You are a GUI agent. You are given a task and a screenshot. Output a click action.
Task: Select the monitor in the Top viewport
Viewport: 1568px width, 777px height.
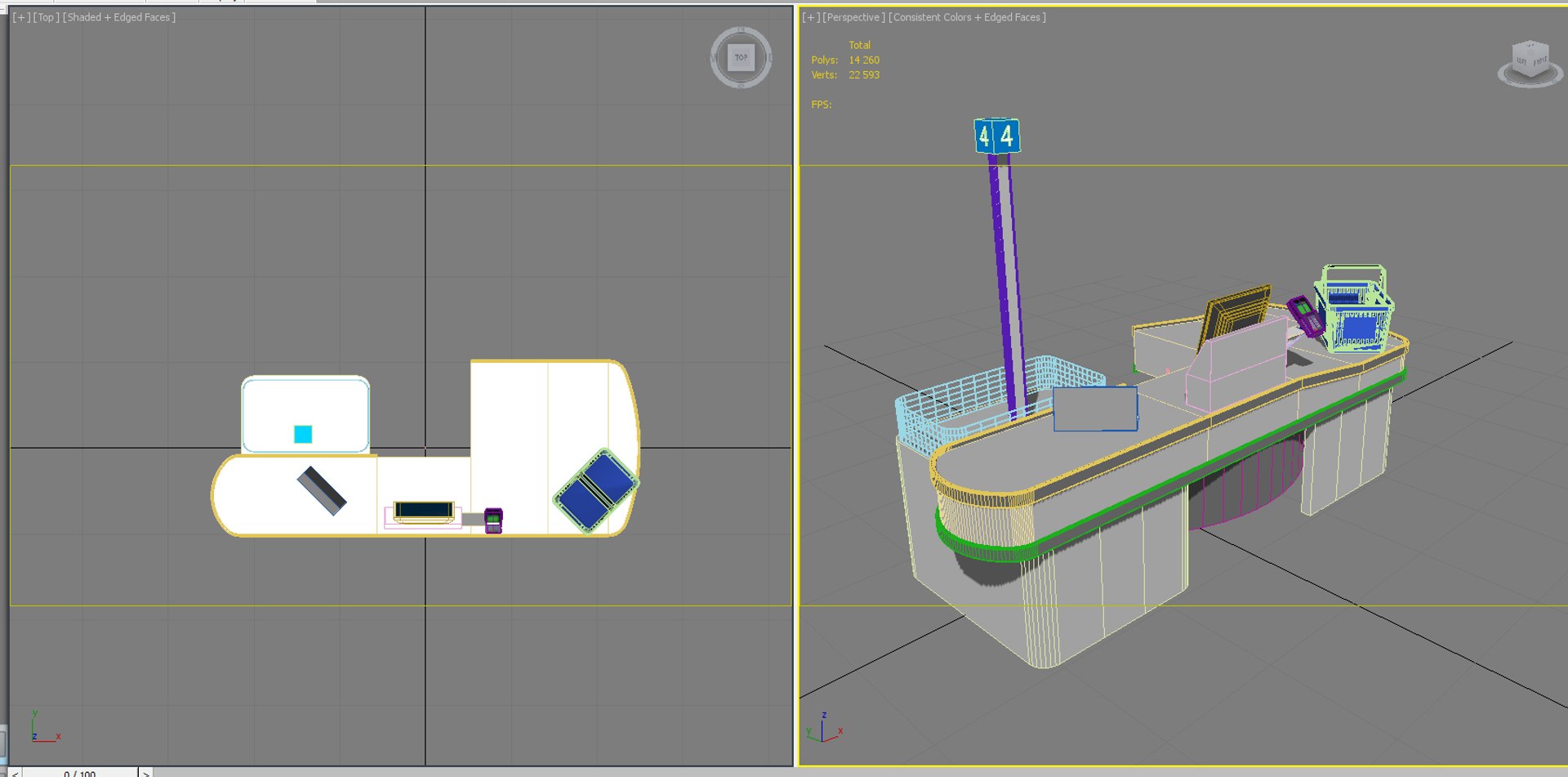pyautogui.click(x=424, y=512)
